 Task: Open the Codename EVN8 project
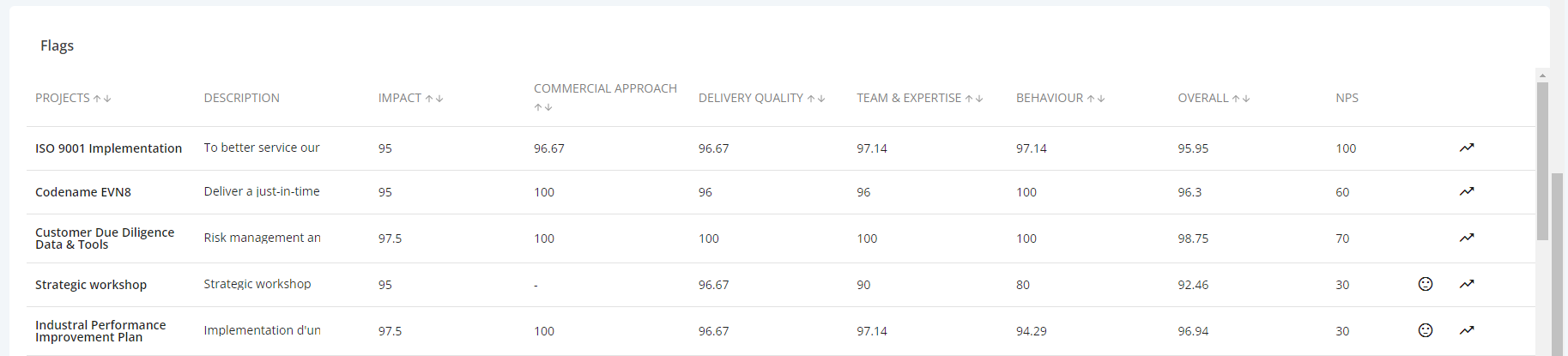(x=83, y=192)
